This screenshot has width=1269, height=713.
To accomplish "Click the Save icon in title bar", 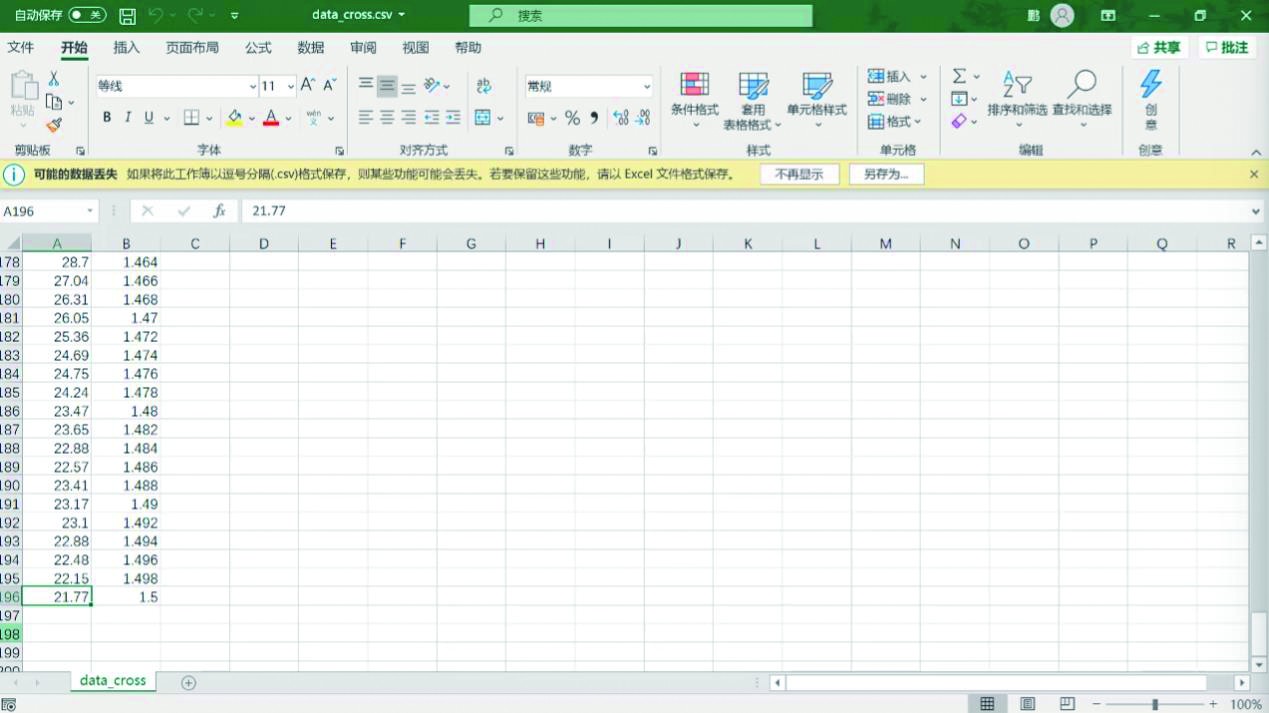I will (x=127, y=16).
